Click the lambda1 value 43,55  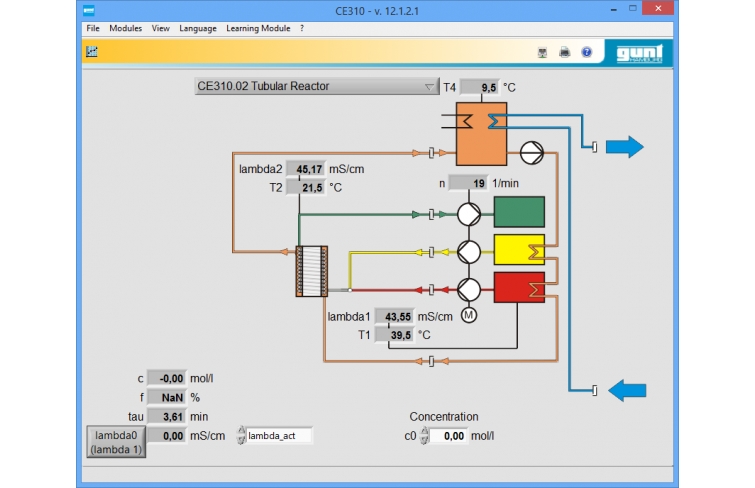tap(394, 317)
